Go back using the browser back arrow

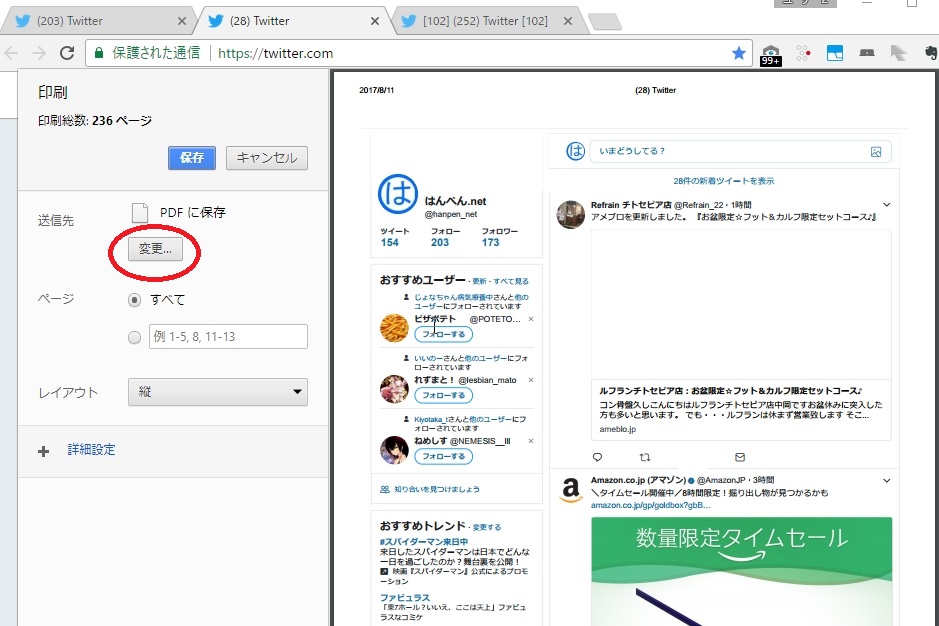tap(11, 53)
